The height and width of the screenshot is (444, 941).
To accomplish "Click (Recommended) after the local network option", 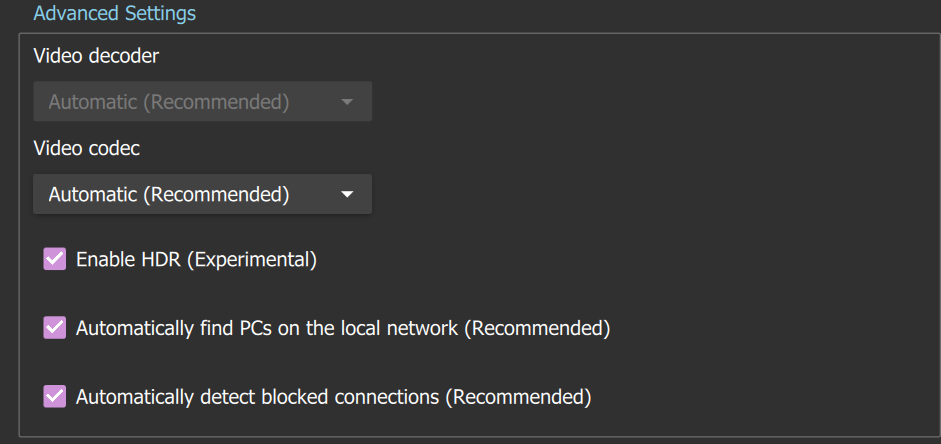I will 537,328.
